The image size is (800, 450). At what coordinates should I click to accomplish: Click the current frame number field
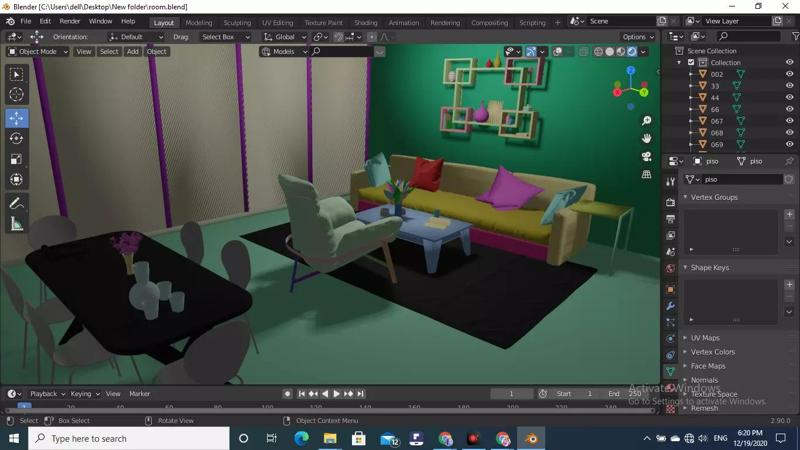[x=511, y=394]
